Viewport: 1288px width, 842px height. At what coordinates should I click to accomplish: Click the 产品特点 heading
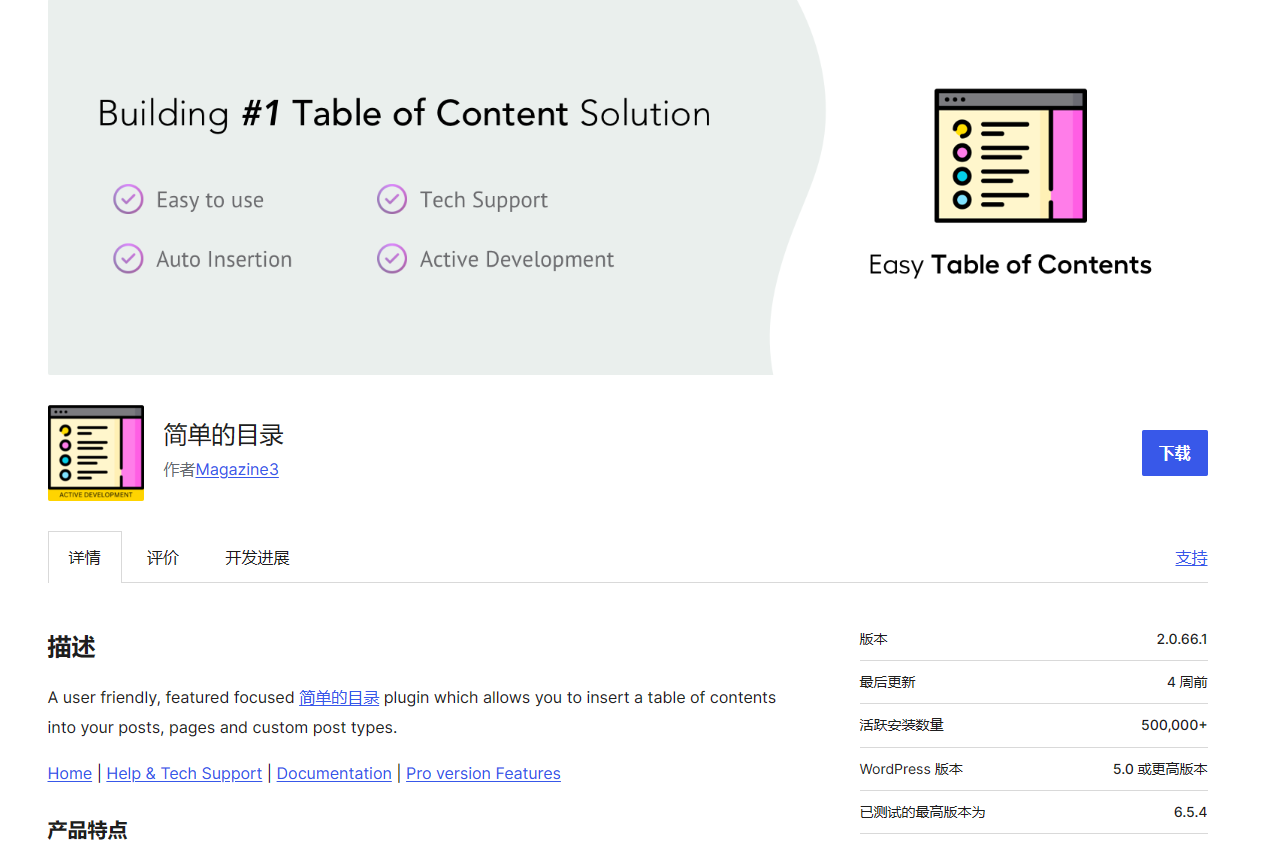(x=87, y=830)
